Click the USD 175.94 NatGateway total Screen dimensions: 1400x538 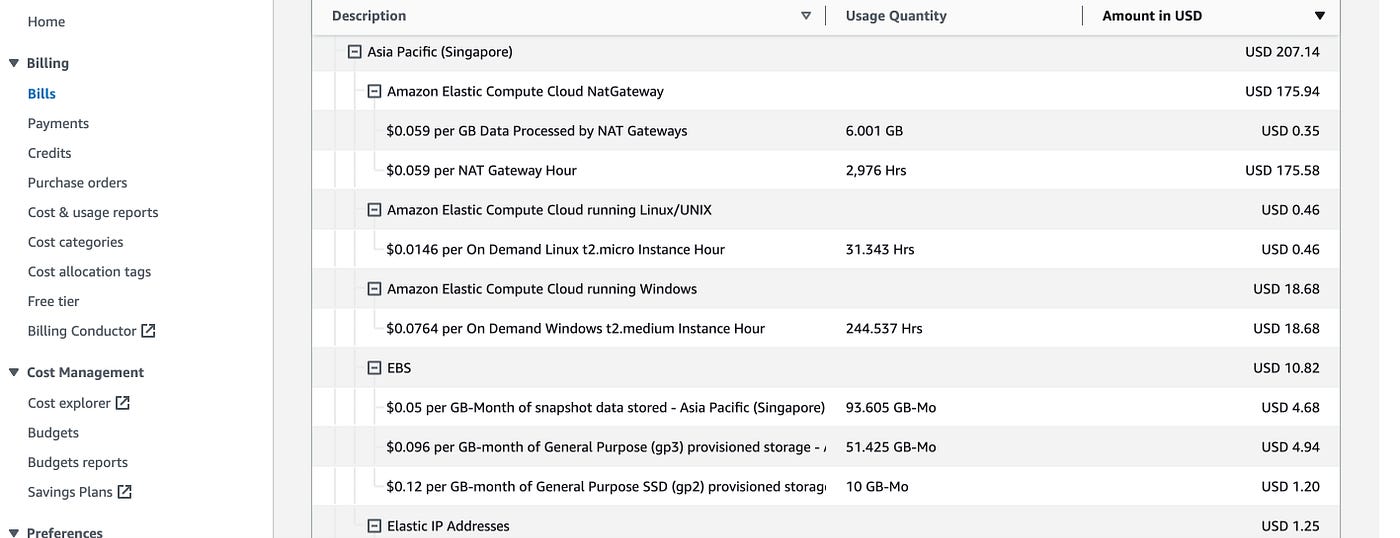pyautogui.click(x=1282, y=91)
